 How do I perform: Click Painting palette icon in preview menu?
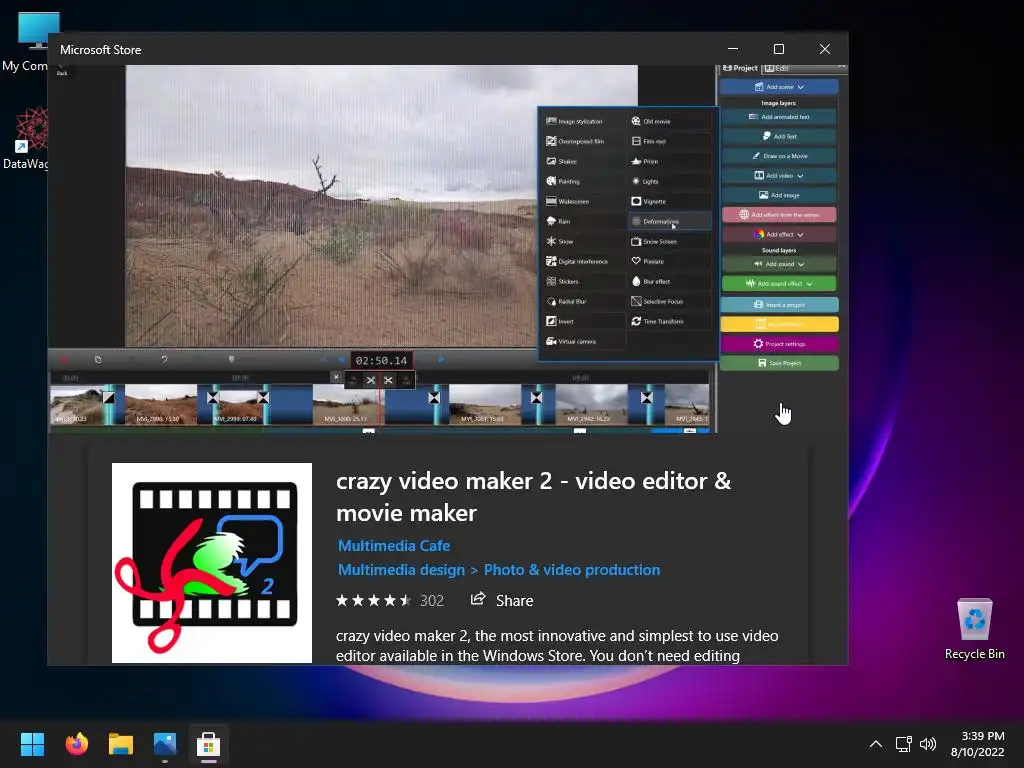551,181
